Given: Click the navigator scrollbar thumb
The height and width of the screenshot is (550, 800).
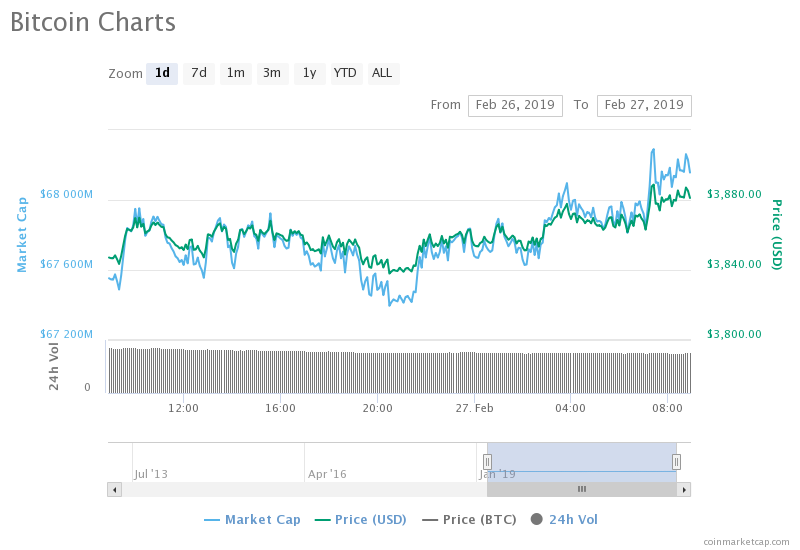Looking at the screenshot, I should coord(582,490).
